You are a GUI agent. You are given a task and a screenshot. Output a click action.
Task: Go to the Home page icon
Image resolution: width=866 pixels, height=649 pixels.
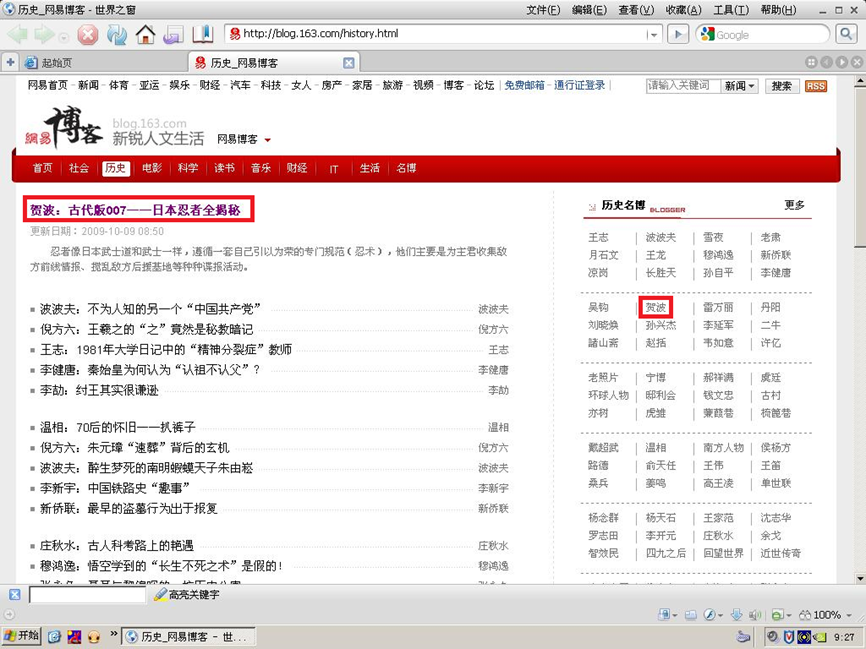coord(145,34)
